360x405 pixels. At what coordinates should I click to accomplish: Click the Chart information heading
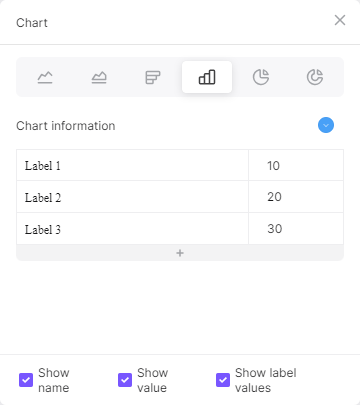coord(66,126)
